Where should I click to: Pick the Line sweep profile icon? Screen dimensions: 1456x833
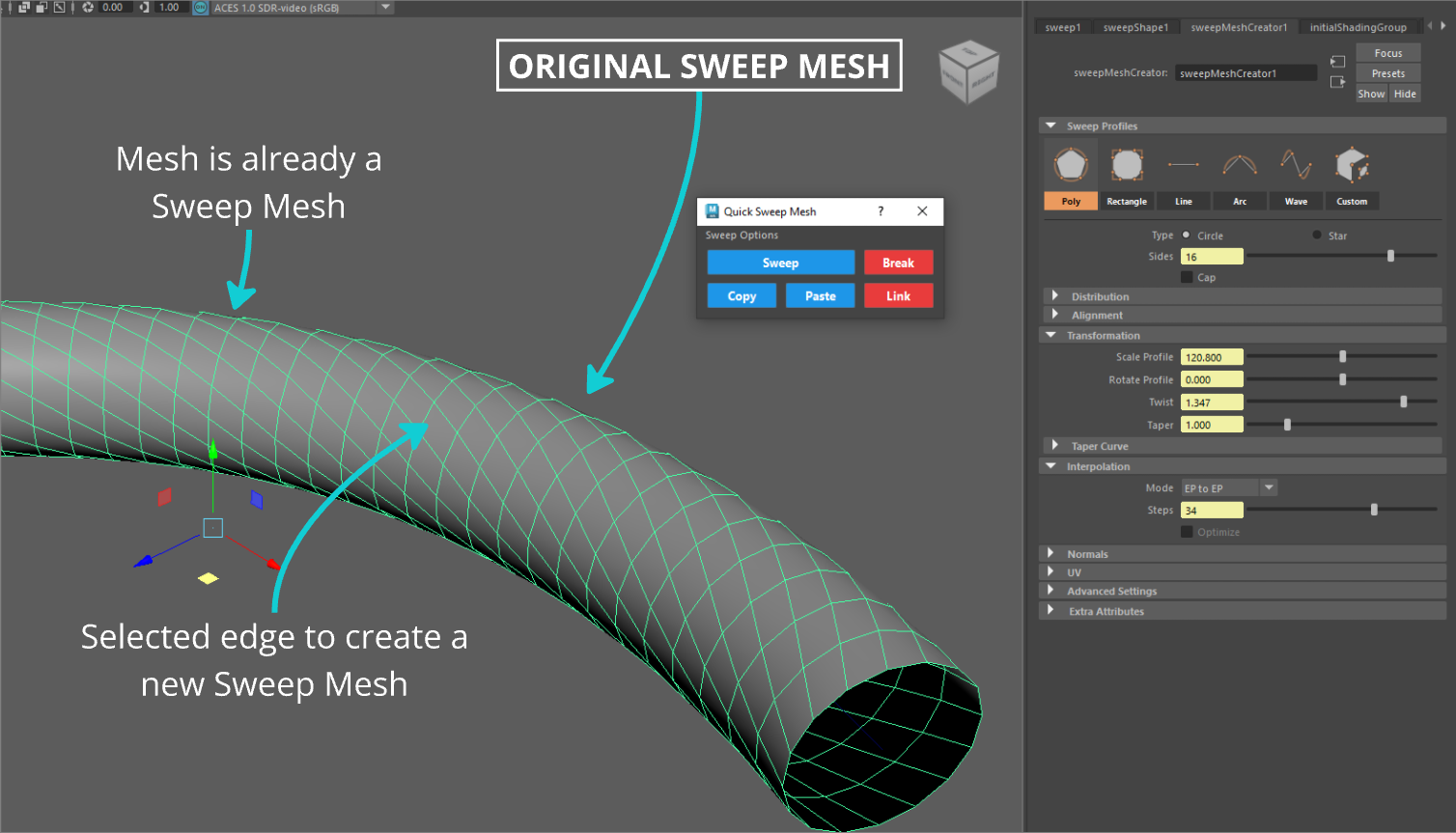coord(1183,165)
